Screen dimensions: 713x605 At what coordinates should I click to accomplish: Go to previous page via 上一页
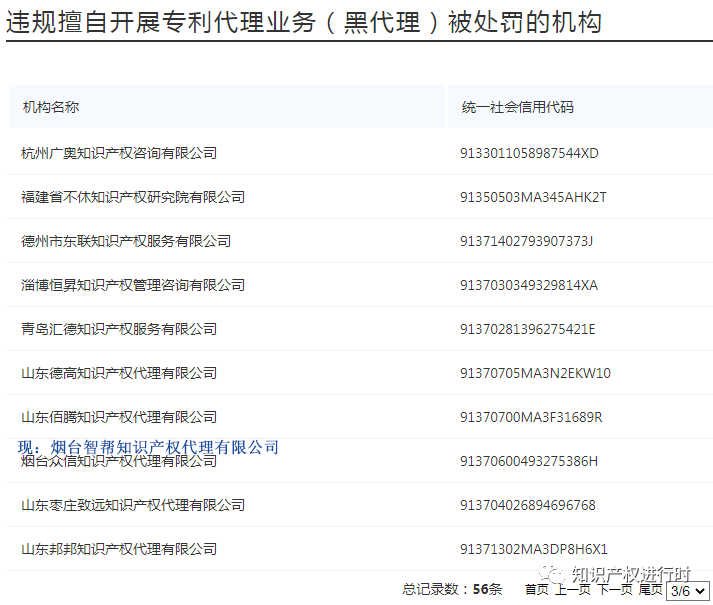click(x=573, y=590)
